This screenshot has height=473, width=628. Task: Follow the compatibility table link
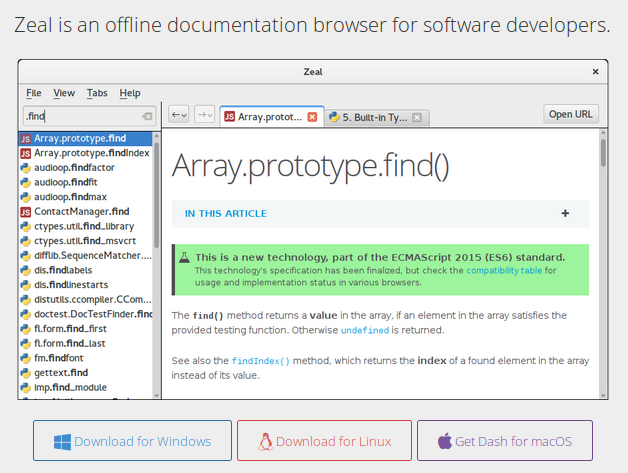coord(504,270)
